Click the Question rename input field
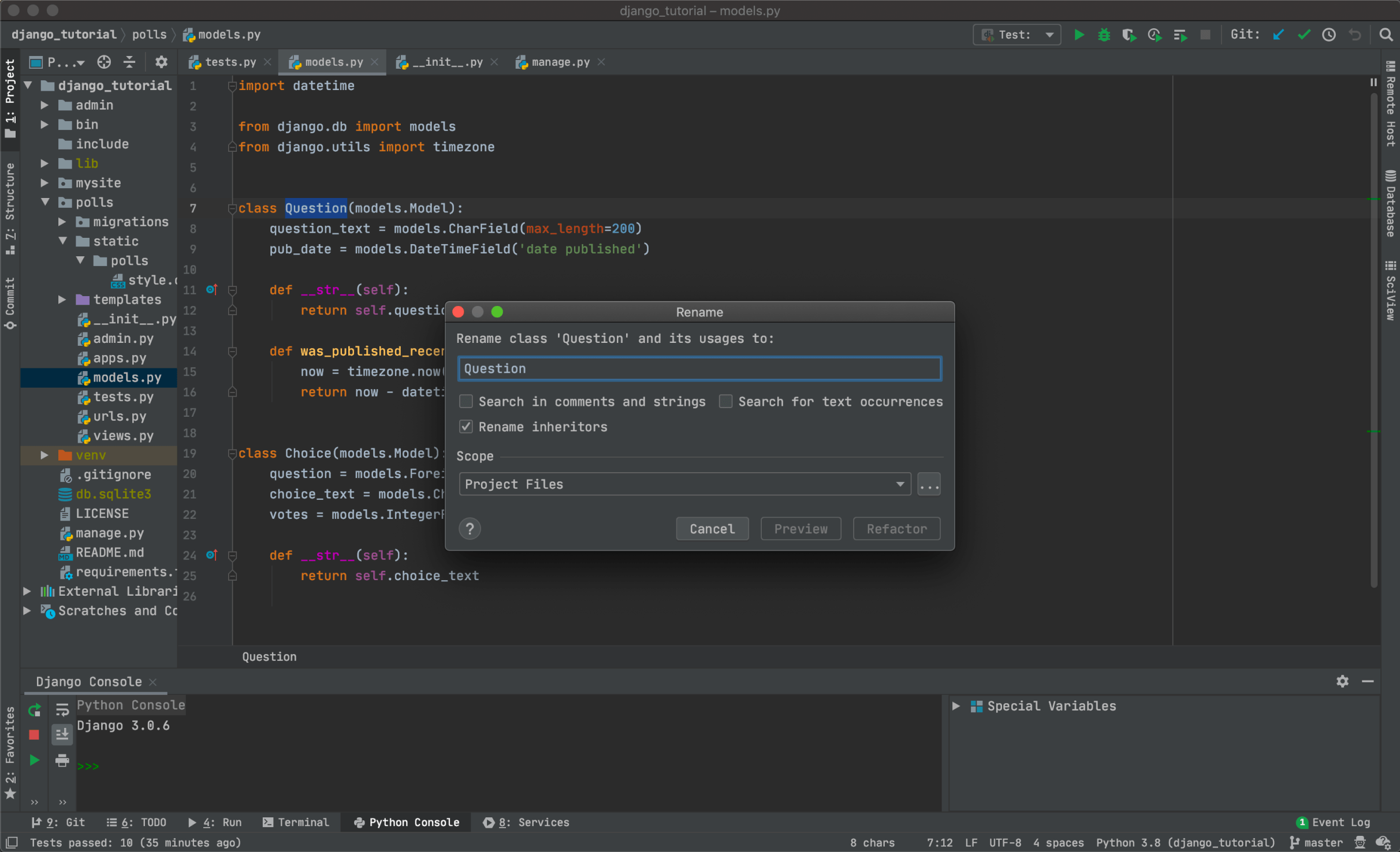Image resolution: width=1400 pixels, height=852 pixels. [699, 368]
